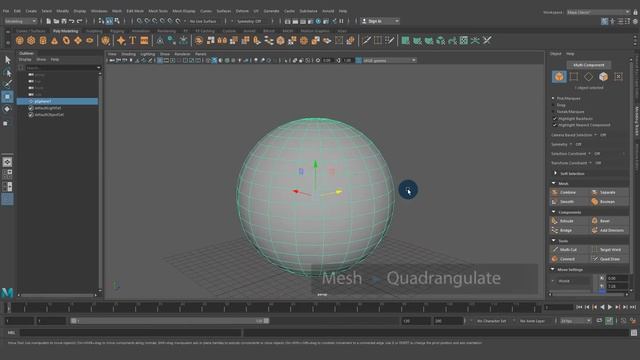This screenshot has height=360, width=640.
Task: Click the Undo arrow icon
Action: pos(72,21)
